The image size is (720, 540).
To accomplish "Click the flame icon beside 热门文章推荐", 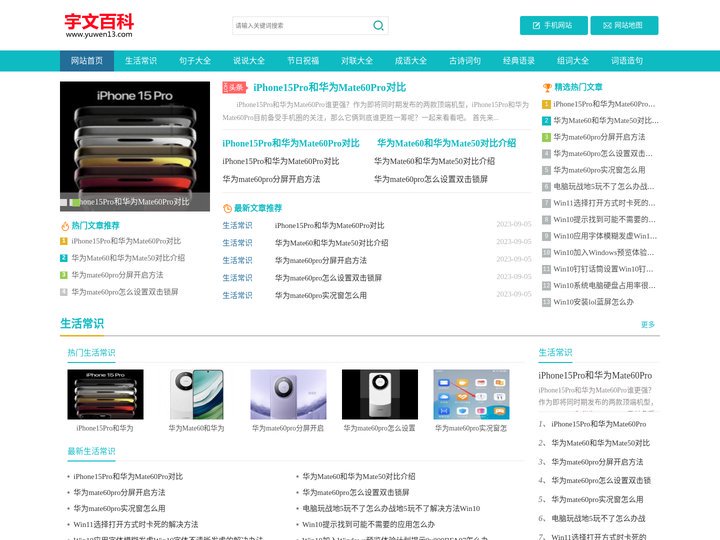I will click(x=65, y=226).
